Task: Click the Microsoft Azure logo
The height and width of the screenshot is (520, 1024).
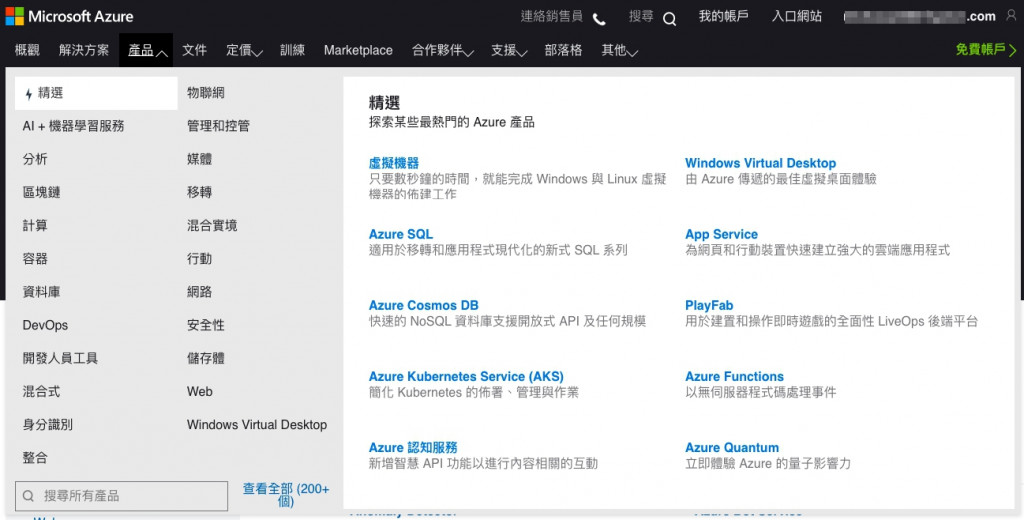Action: point(69,16)
